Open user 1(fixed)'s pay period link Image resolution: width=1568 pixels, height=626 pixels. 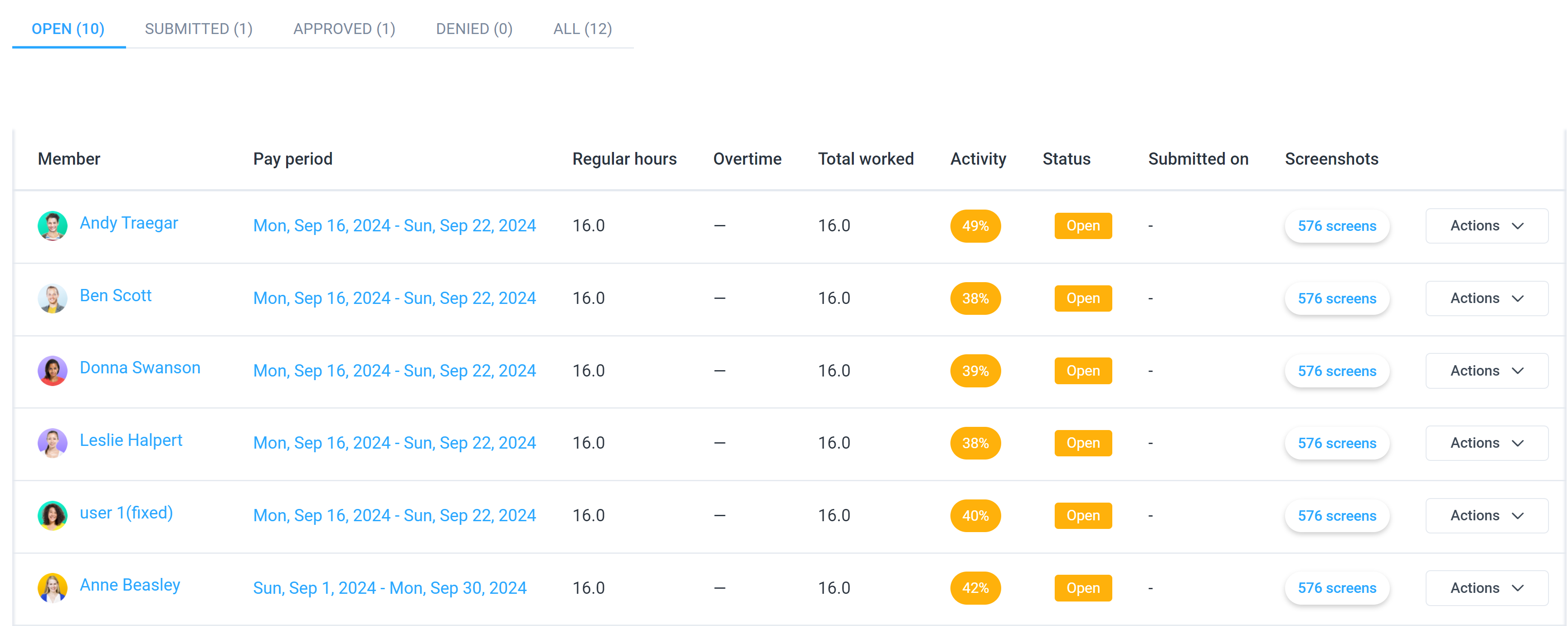(394, 516)
